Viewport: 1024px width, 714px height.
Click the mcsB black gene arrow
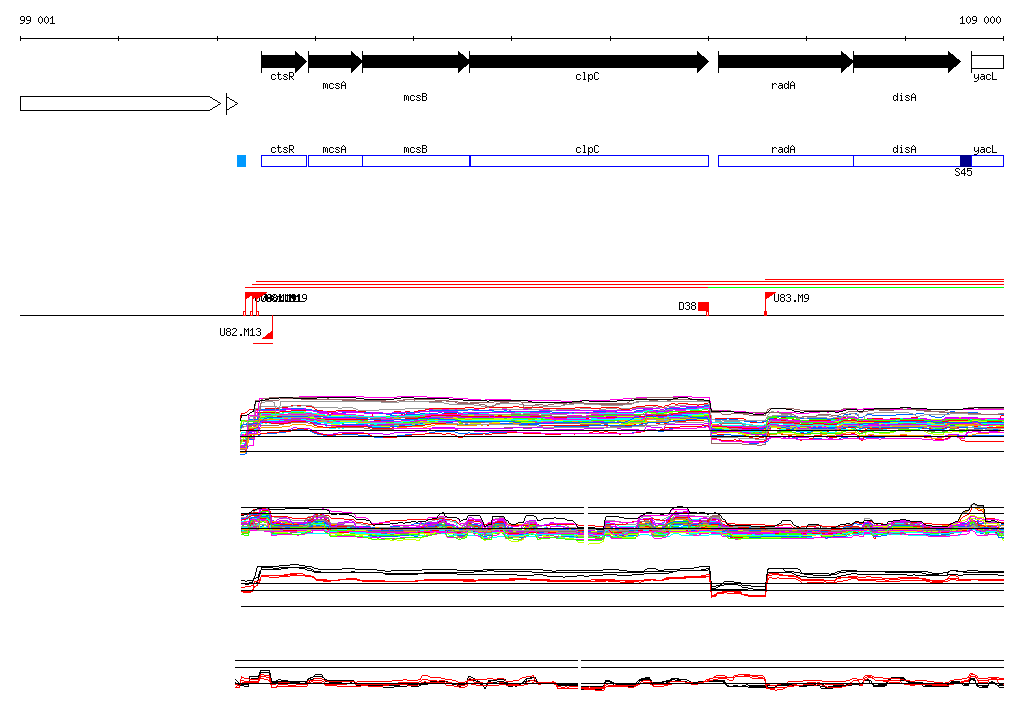[415, 62]
